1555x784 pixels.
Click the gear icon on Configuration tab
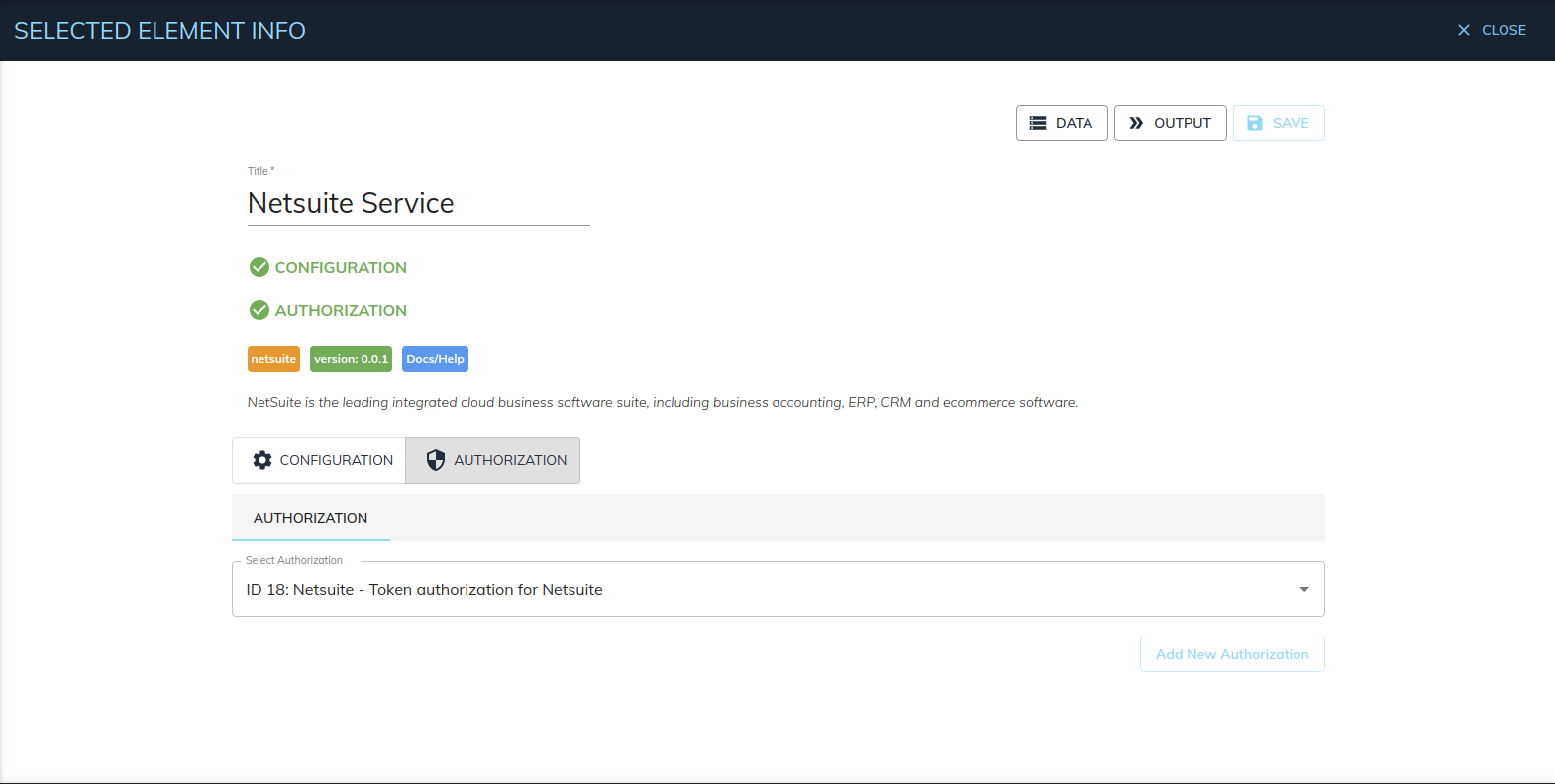pos(262,460)
